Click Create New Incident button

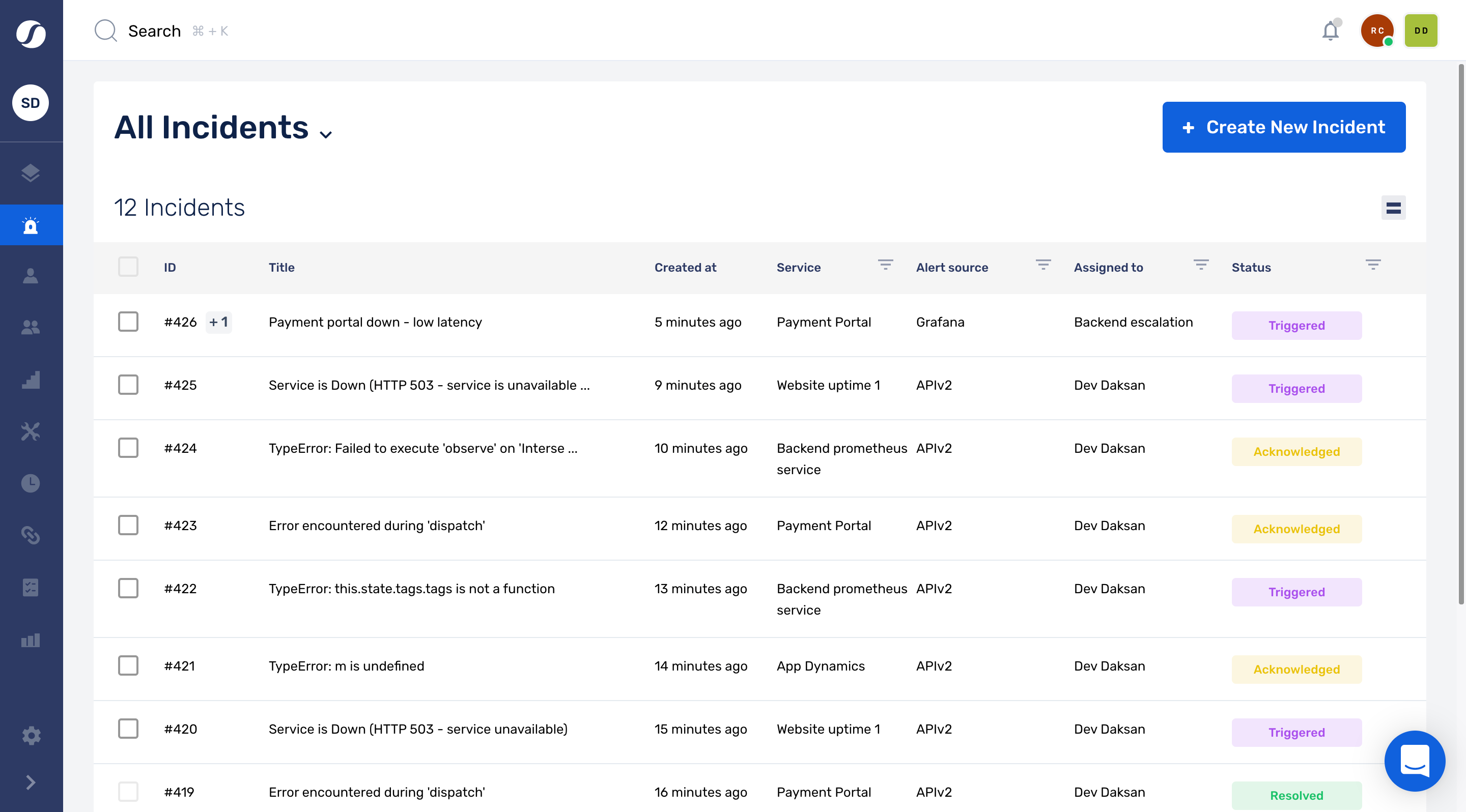point(1283,127)
